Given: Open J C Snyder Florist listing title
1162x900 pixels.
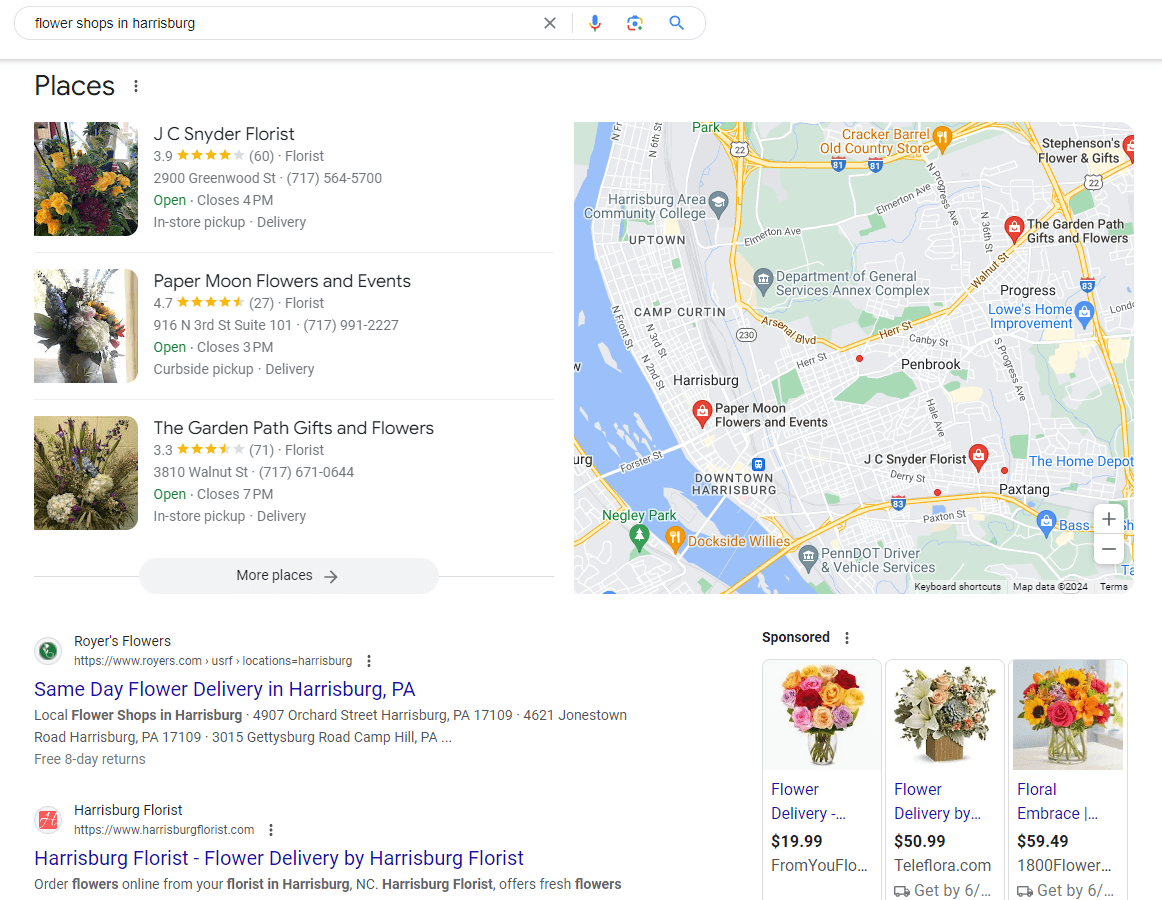Looking at the screenshot, I should pos(224,134).
